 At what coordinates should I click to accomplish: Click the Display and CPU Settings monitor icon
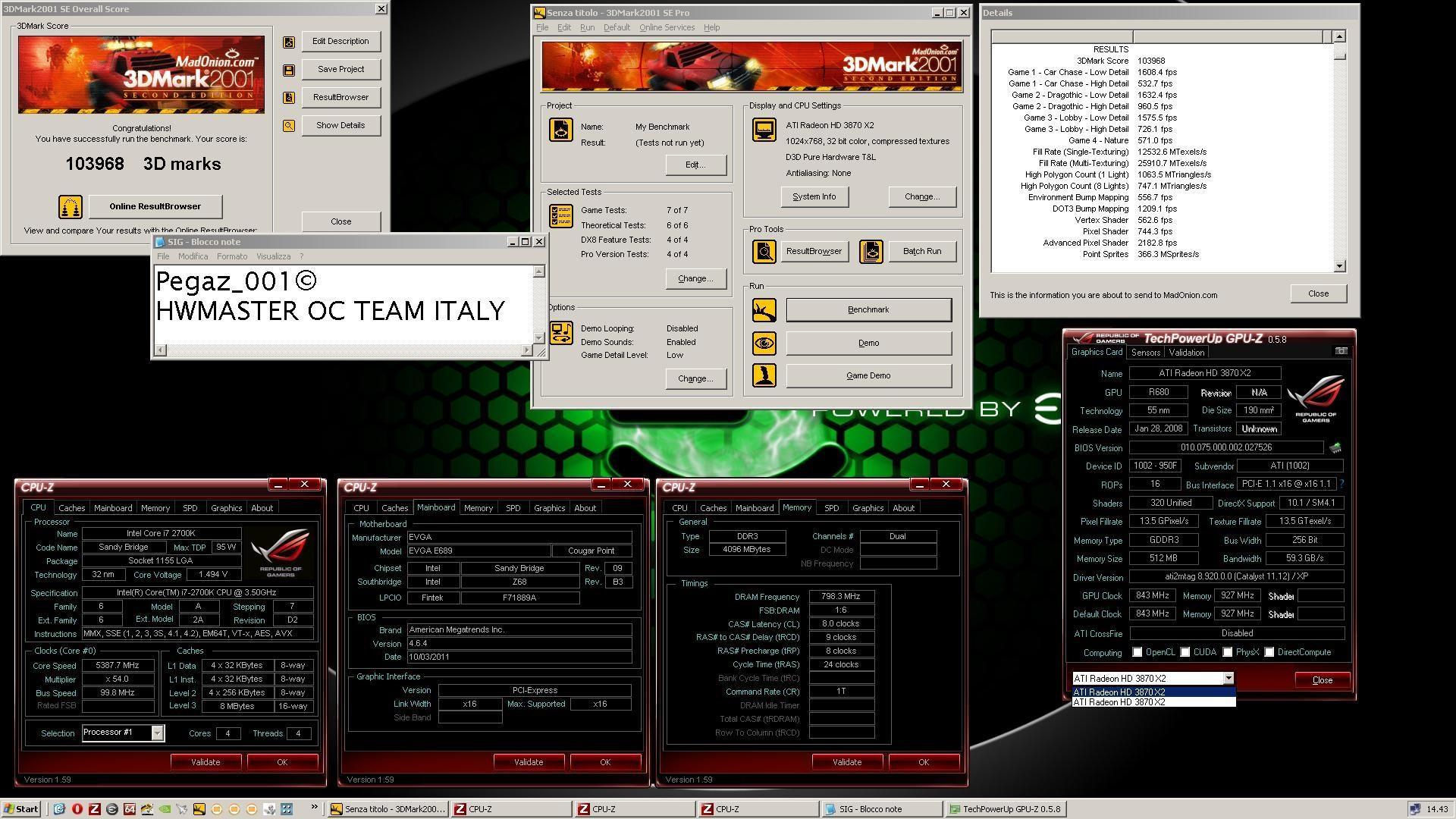(x=764, y=130)
